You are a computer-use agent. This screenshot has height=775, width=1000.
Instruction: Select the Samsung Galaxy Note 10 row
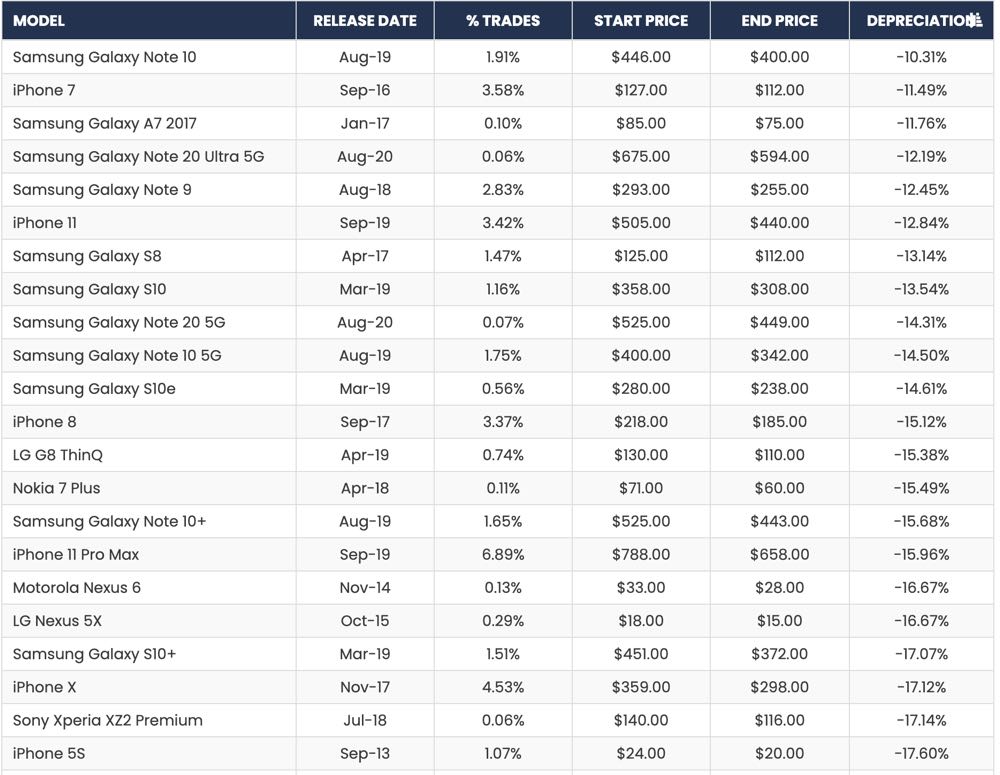pos(104,57)
